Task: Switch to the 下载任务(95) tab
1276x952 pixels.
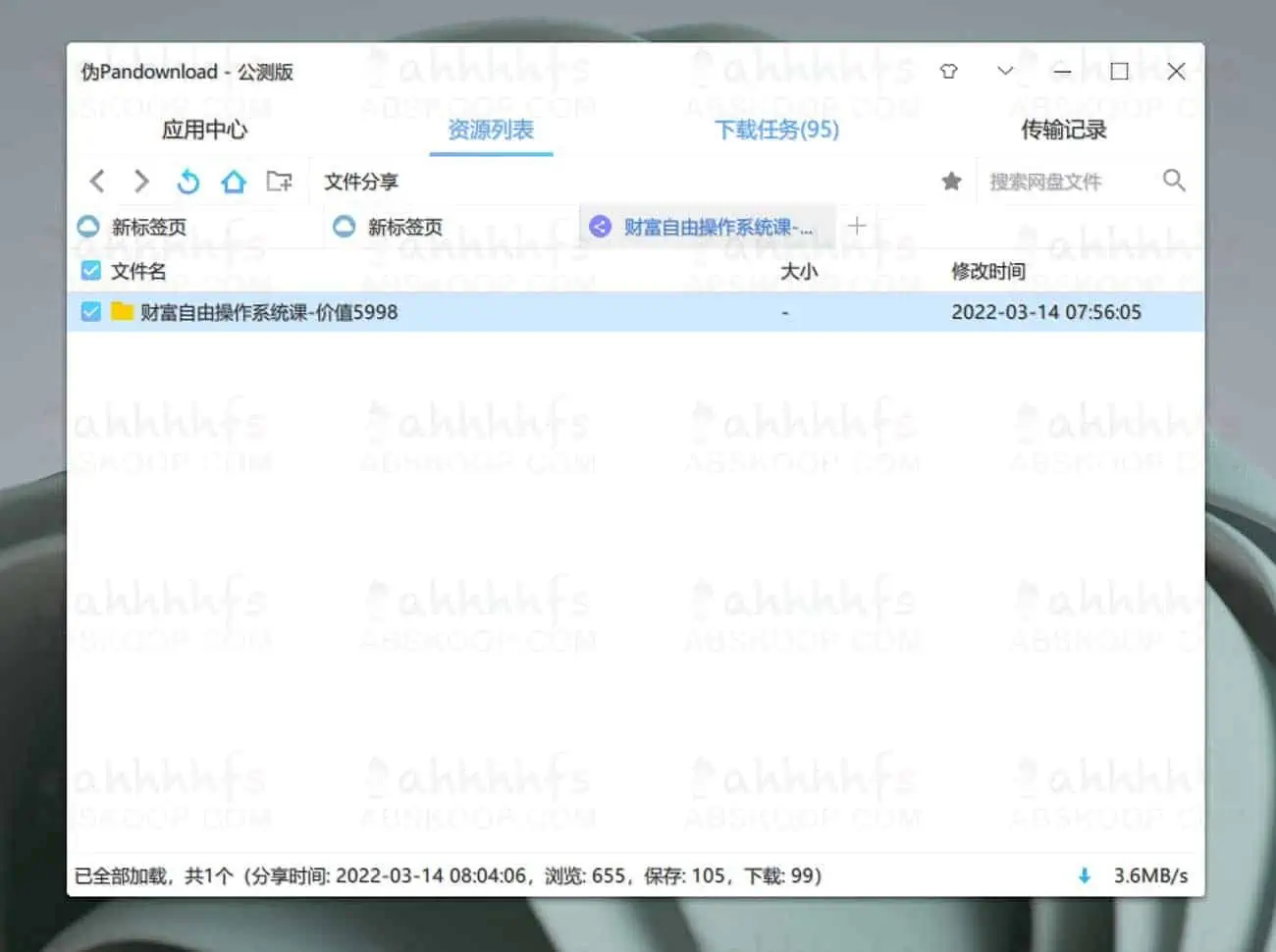Action: 775,130
